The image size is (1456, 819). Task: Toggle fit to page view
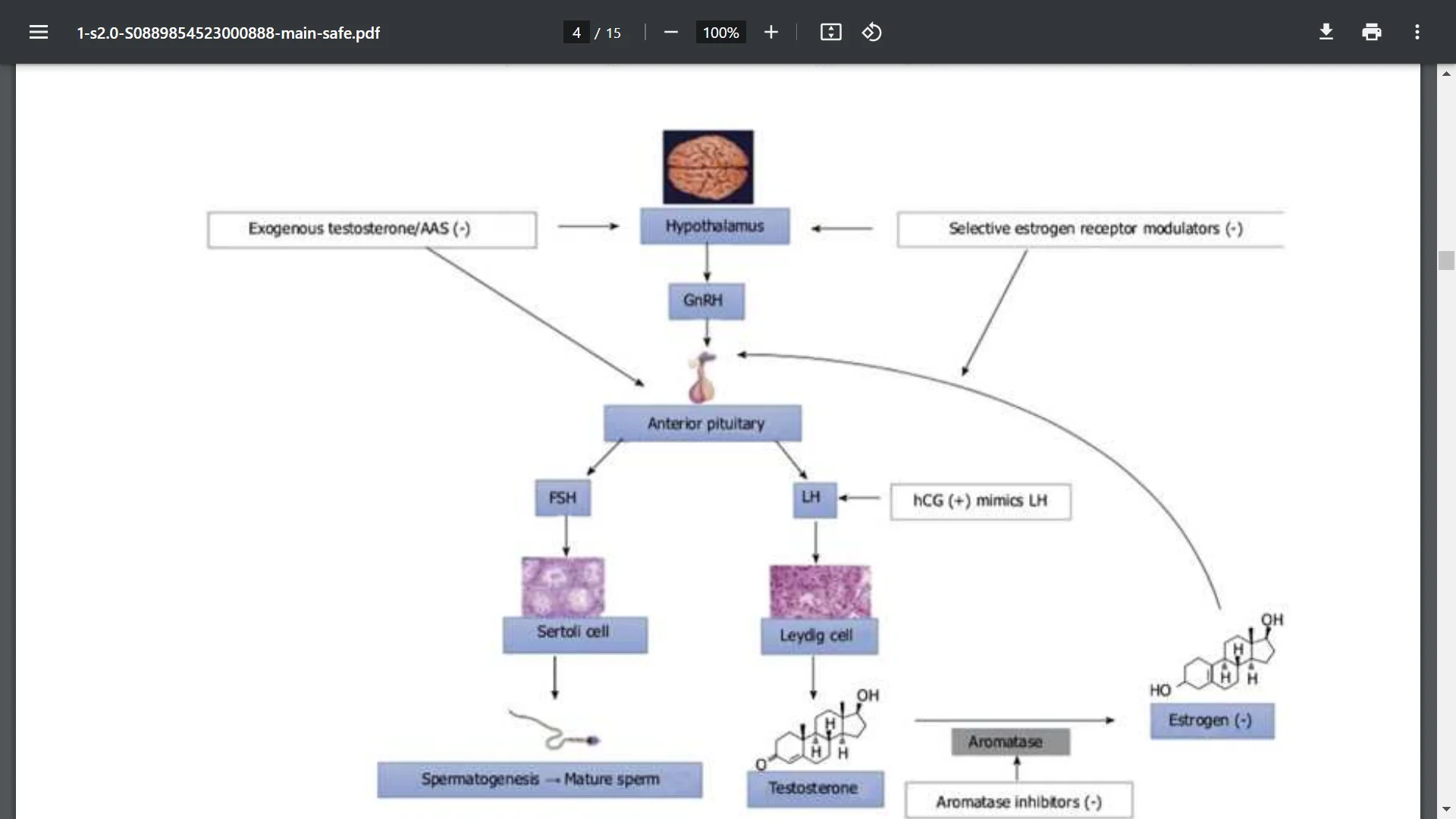[831, 32]
